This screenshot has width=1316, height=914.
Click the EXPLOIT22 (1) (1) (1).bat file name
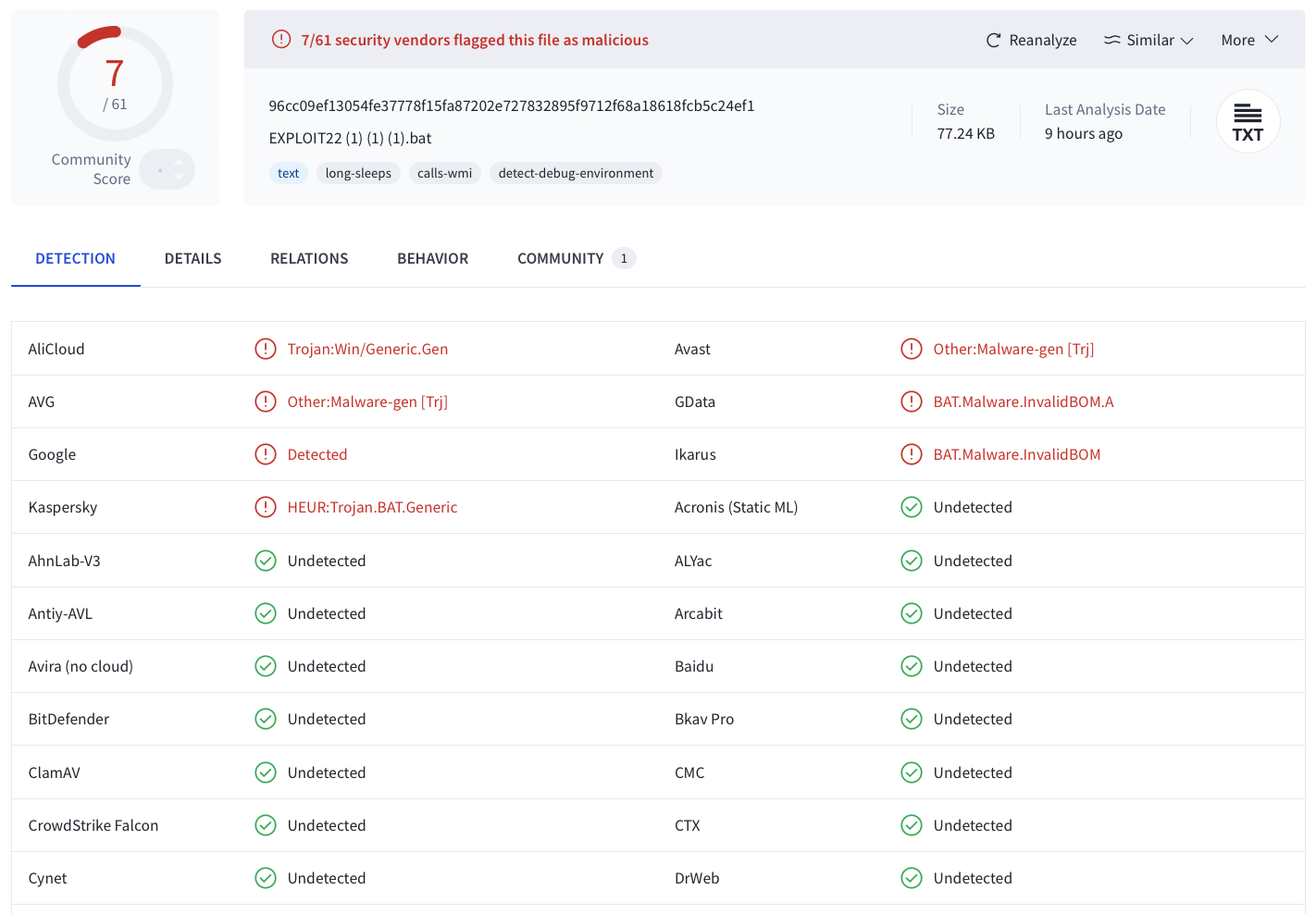coord(350,138)
